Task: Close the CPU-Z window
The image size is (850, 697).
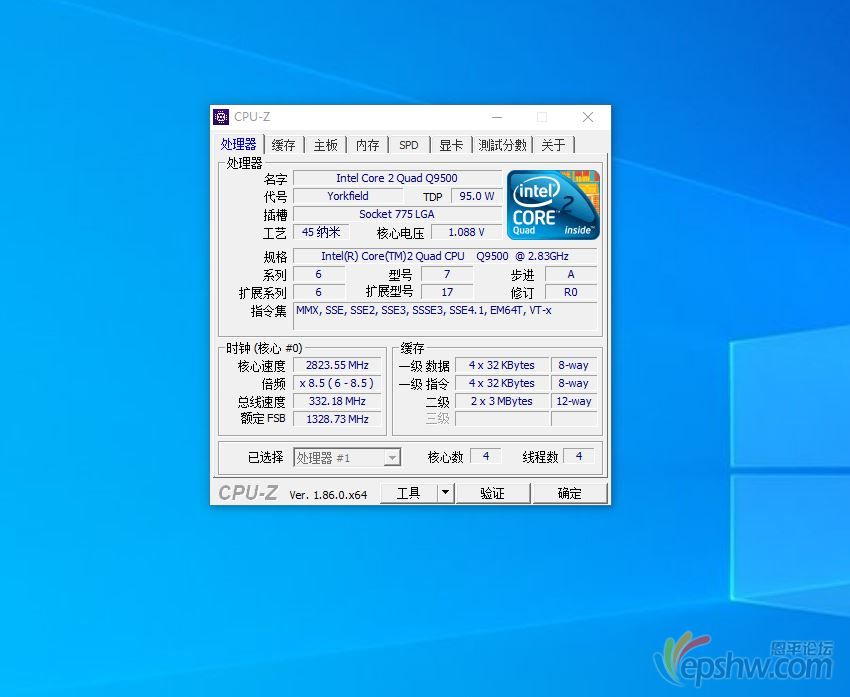Action: (588, 117)
